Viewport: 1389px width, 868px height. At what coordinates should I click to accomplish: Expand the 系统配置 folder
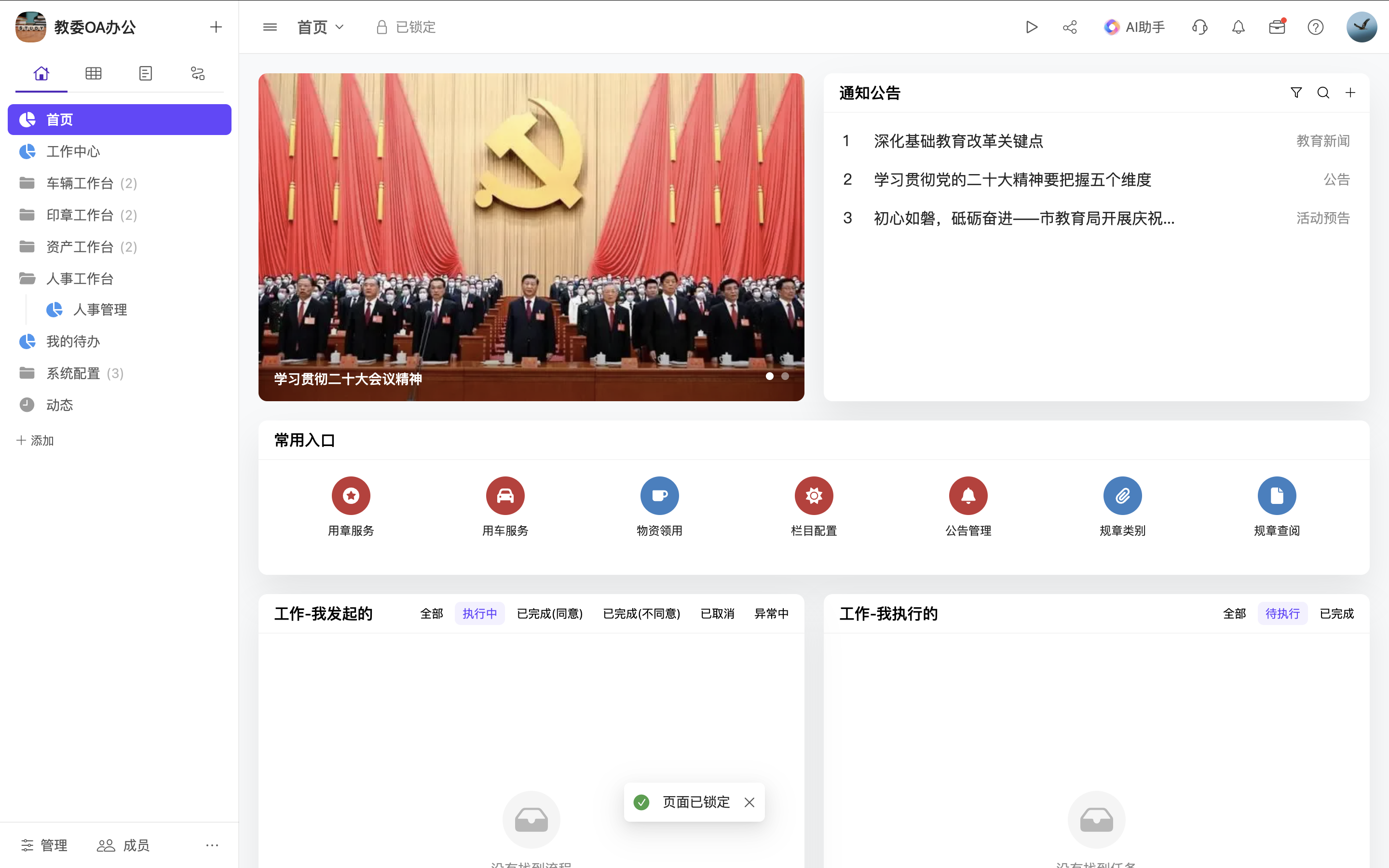pos(120,373)
